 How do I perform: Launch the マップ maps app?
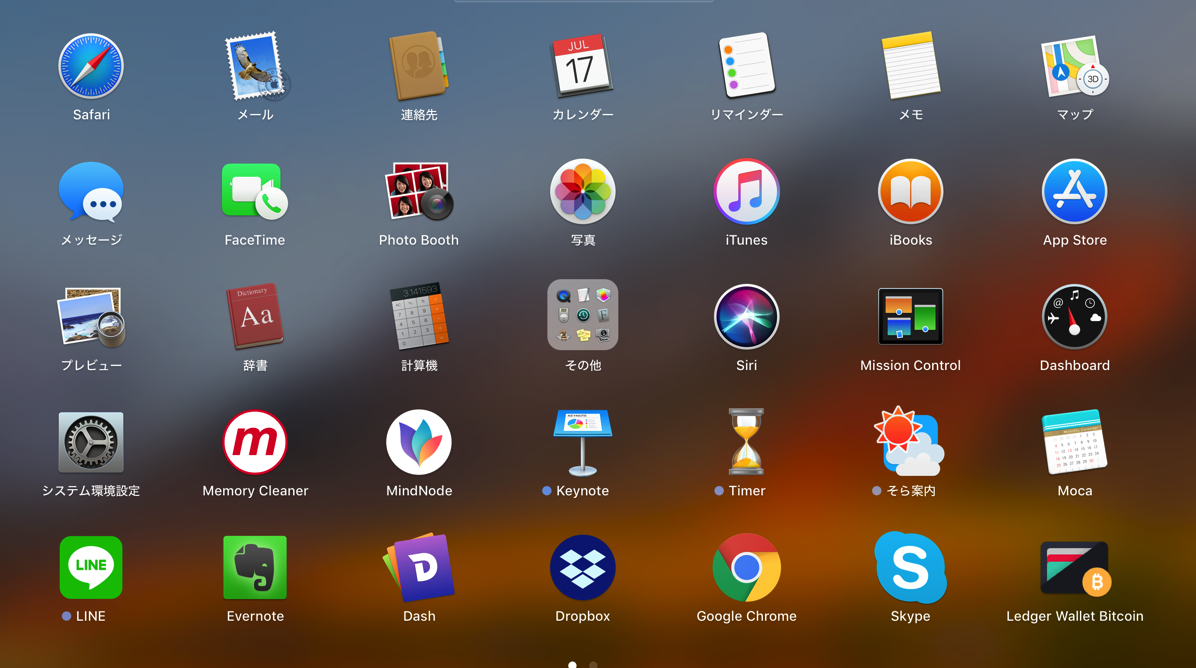1075,66
